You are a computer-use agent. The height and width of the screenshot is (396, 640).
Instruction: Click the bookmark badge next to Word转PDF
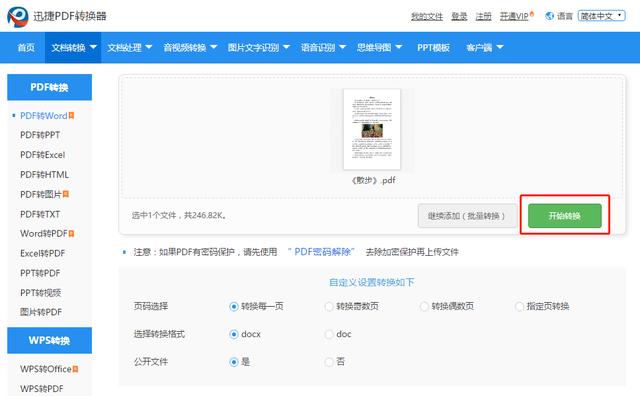pyautogui.click(x=71, y=234)
